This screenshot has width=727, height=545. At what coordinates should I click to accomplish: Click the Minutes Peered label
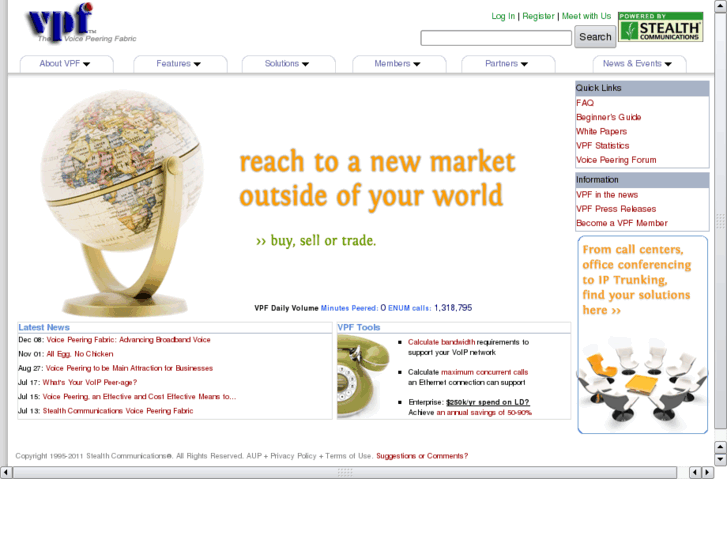349,308
